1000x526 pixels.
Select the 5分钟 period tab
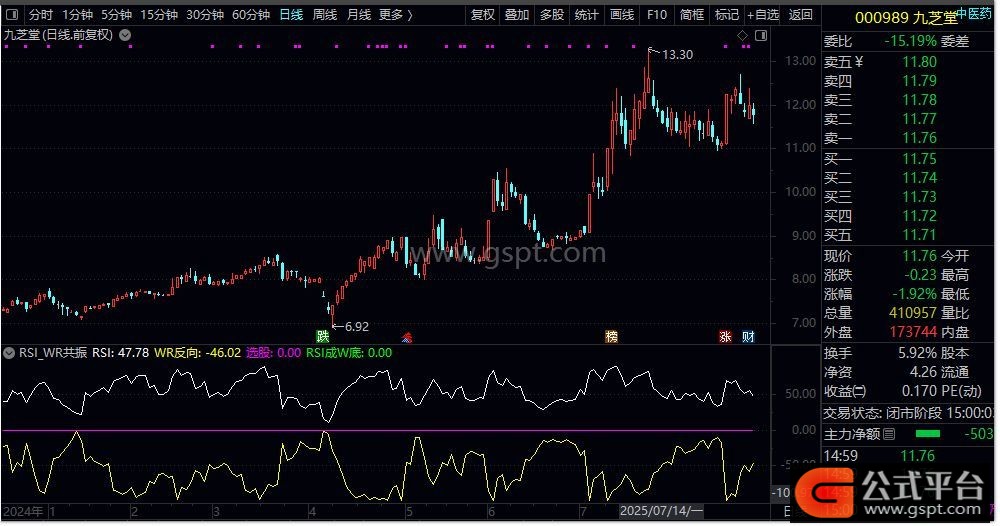(x=116, y=14)
